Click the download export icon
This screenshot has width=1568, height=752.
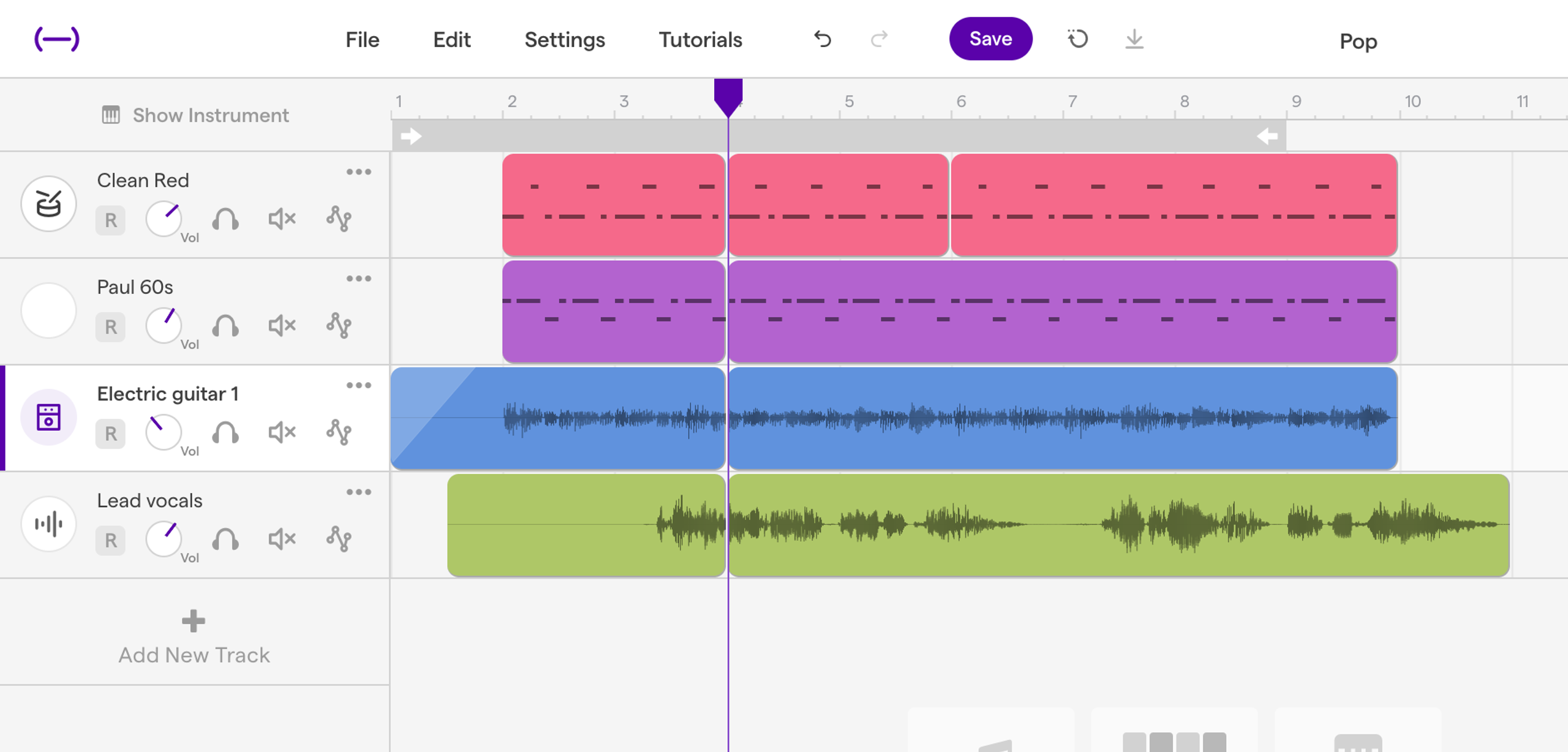coord(1135,39)
